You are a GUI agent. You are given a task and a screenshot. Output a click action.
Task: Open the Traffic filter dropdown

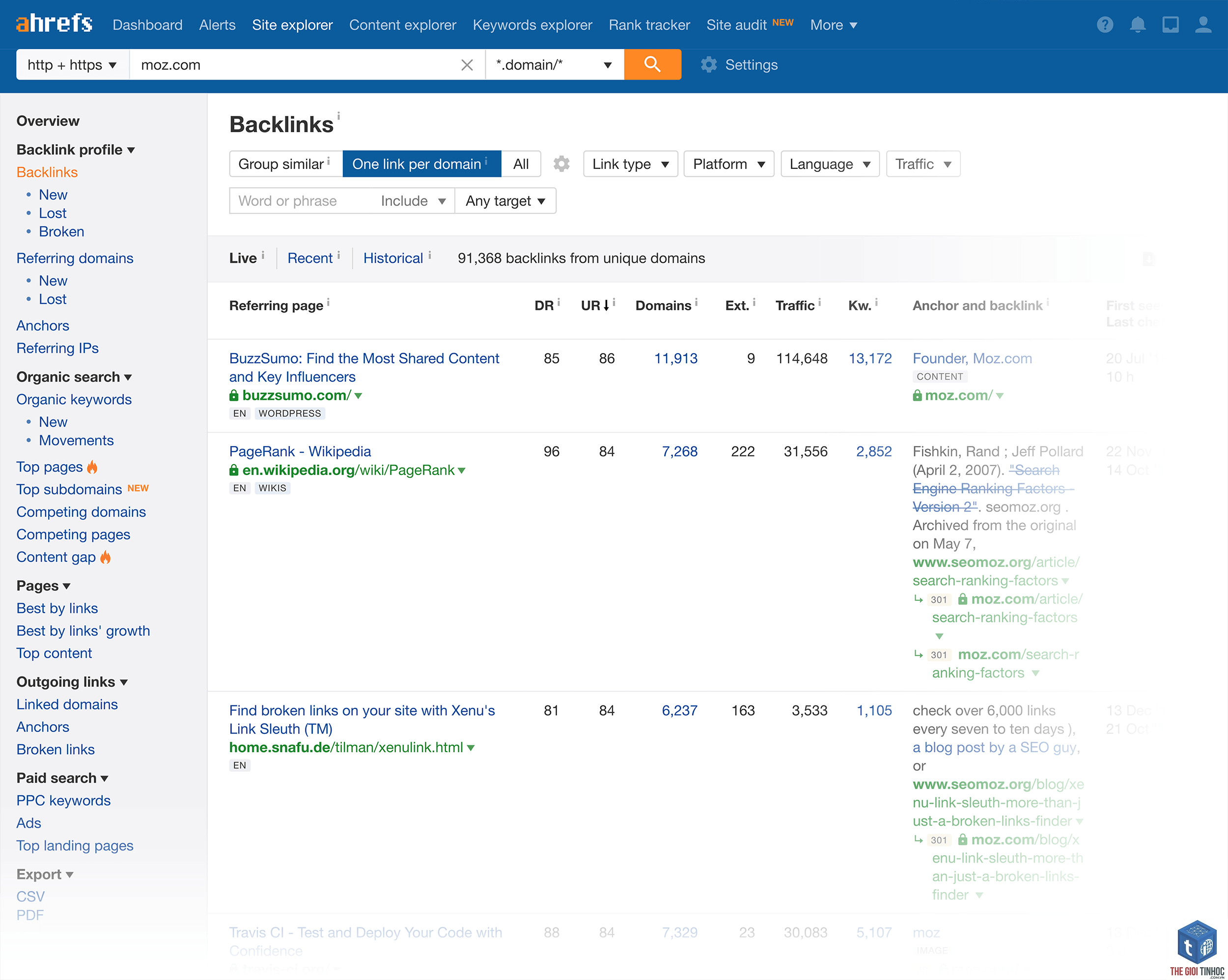coord(923,164)
